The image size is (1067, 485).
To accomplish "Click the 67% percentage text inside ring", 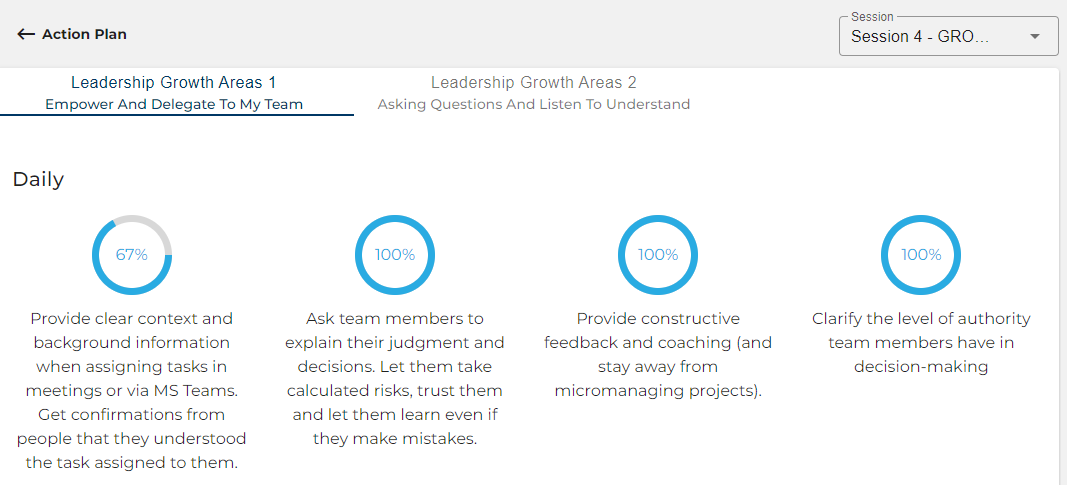I will pos(132,255).
